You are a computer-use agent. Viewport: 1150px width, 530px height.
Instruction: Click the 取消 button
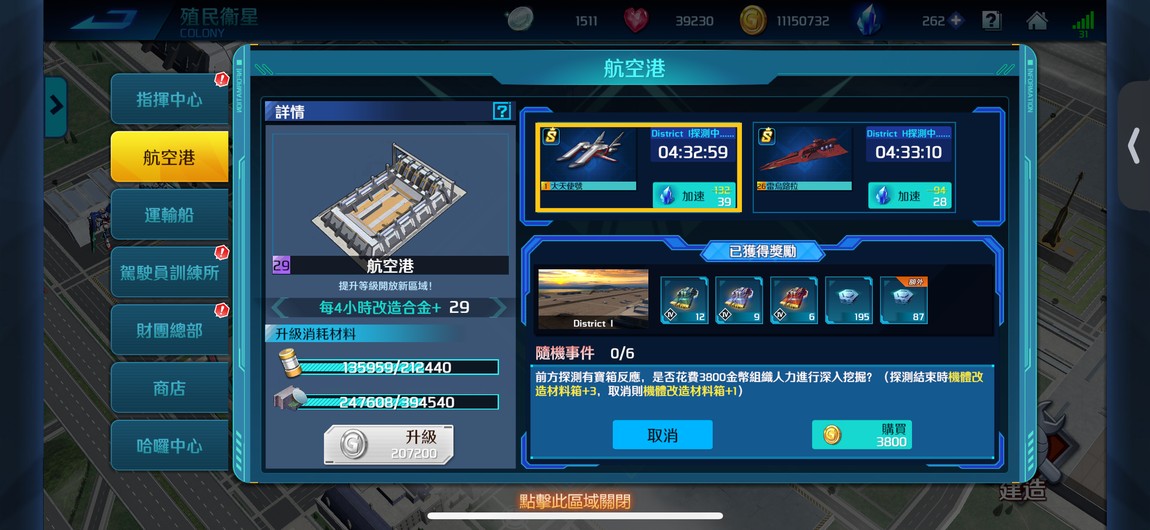[662, 435]
